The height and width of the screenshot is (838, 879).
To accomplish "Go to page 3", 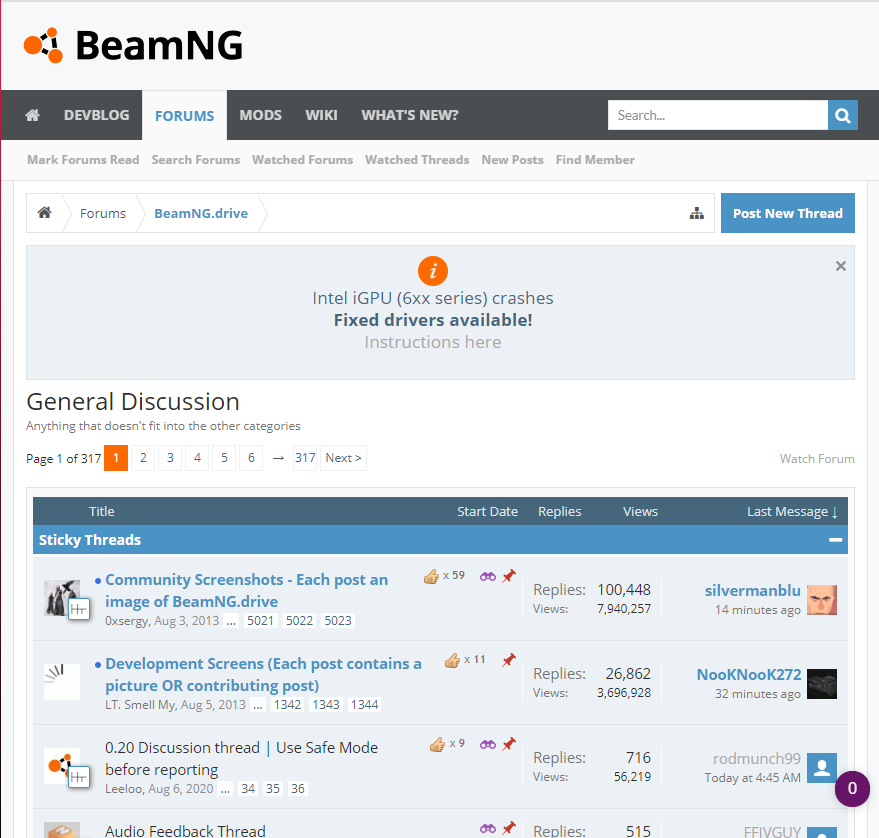I will [x=170, y=458].
